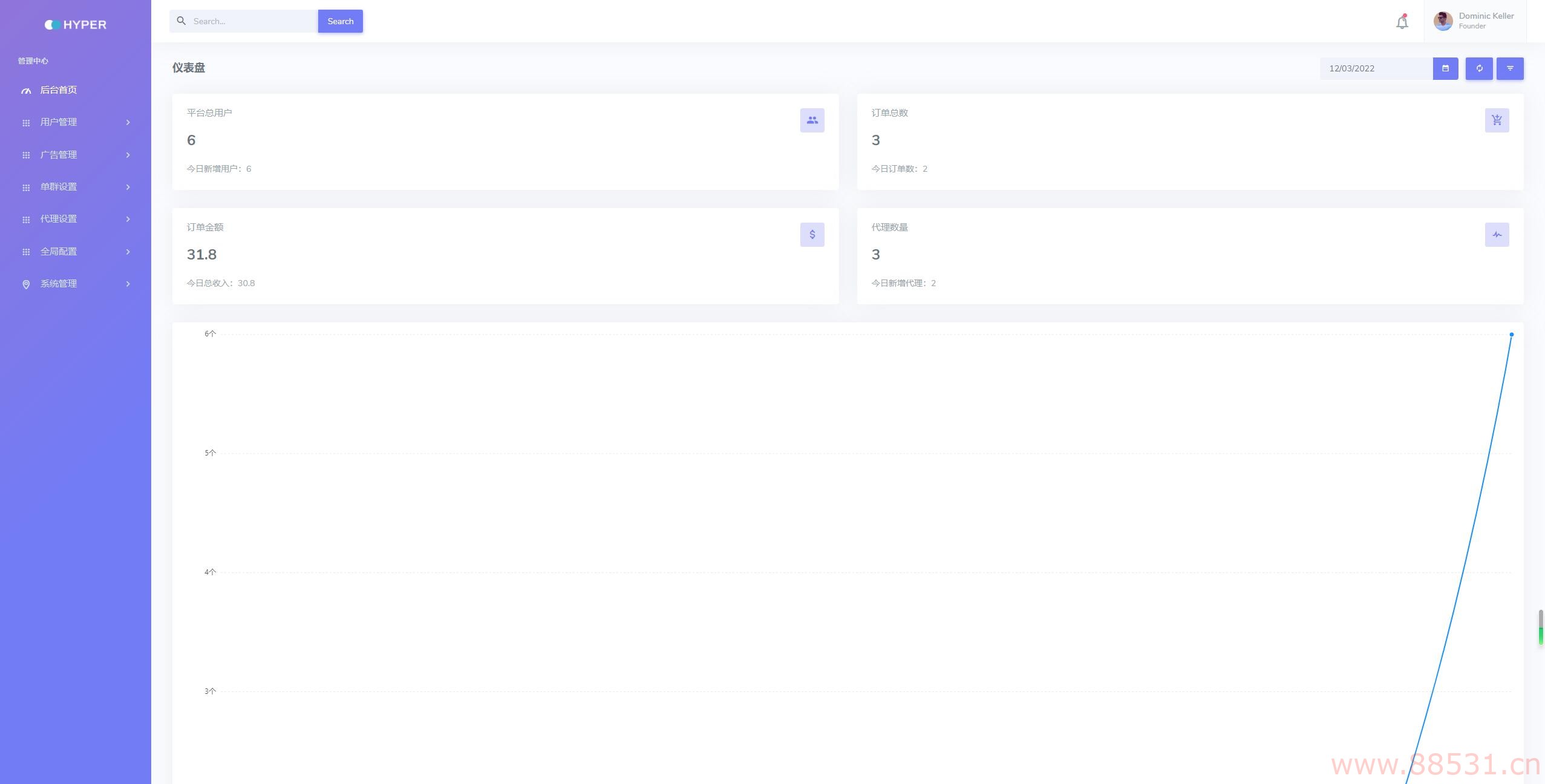Click the Search button
The height and width of the screenshot is (784, 1545).
[x=341, y=21]
